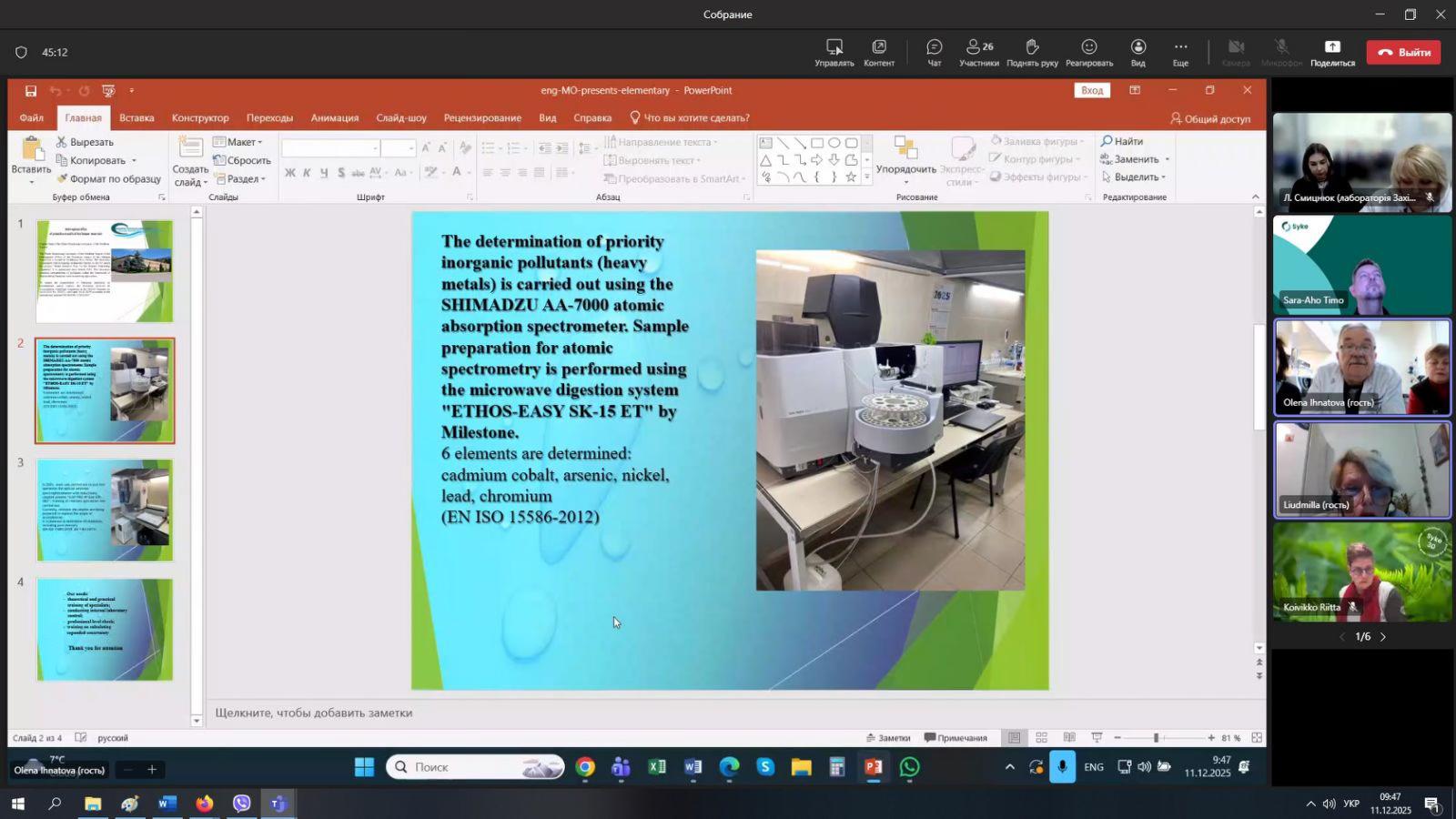The height and width of the screenshot is (819, 1456).
Task: Click the PowerPoint save icon
Action: coord(31,91)
